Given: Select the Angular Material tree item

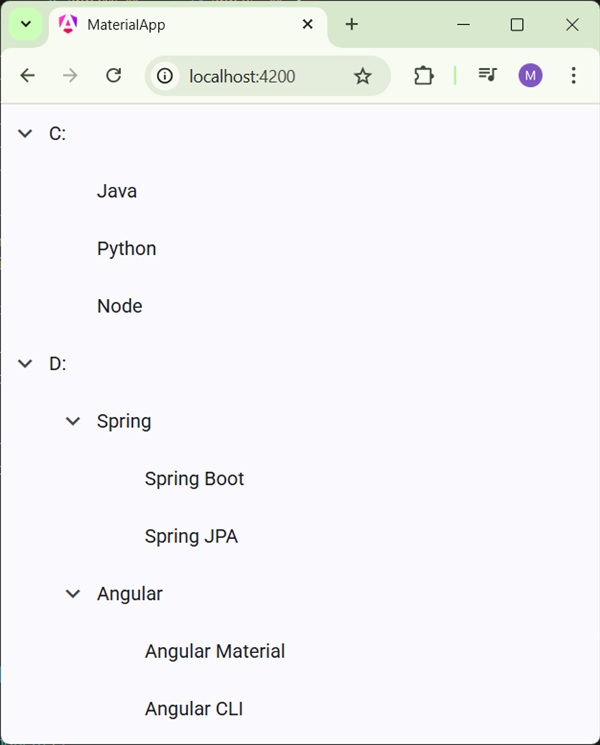Looking at the screenshot, I should click(214, 652).
